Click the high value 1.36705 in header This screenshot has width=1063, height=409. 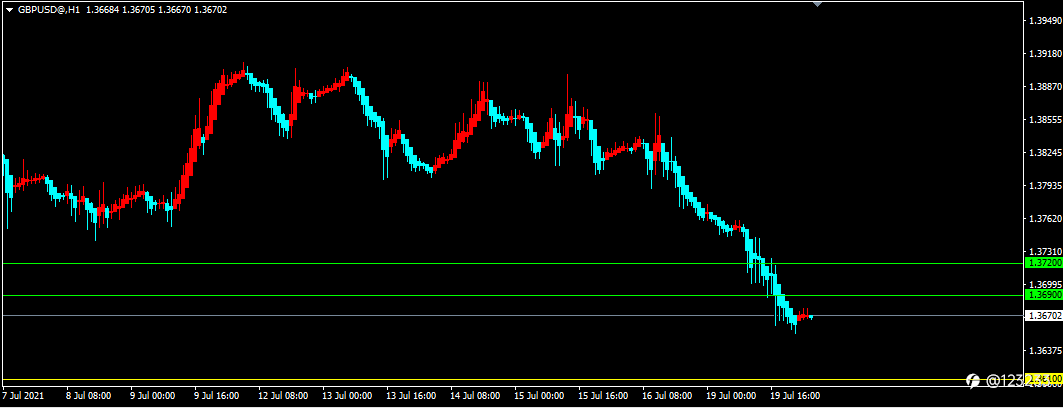(138, 10)
